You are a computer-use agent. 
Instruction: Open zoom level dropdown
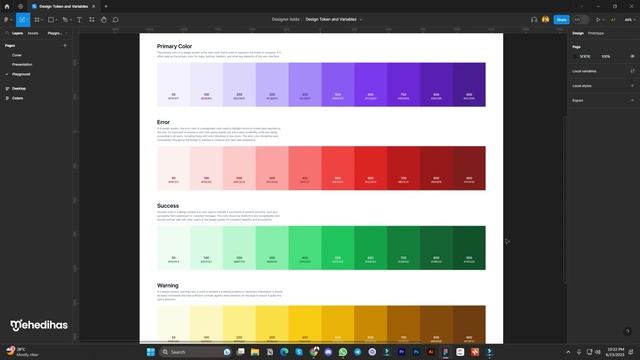click(x=629, y=20)
